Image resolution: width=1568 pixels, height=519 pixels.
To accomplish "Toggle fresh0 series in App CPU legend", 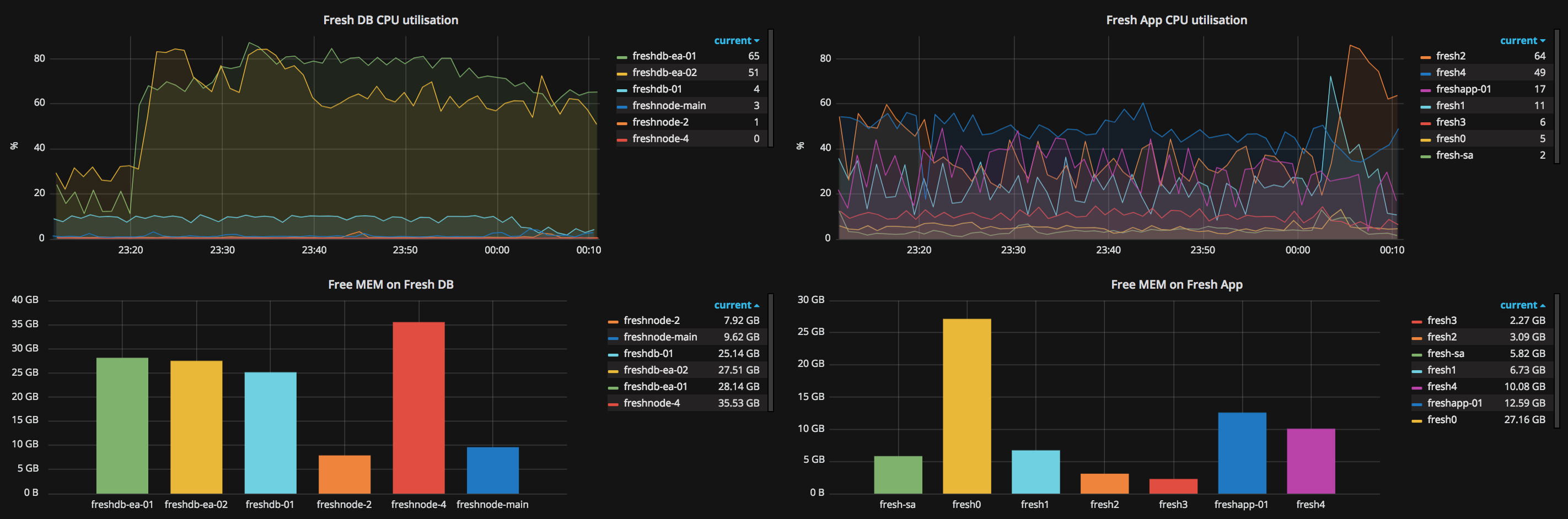I will pyautogui.click(x=1451, y=138).
